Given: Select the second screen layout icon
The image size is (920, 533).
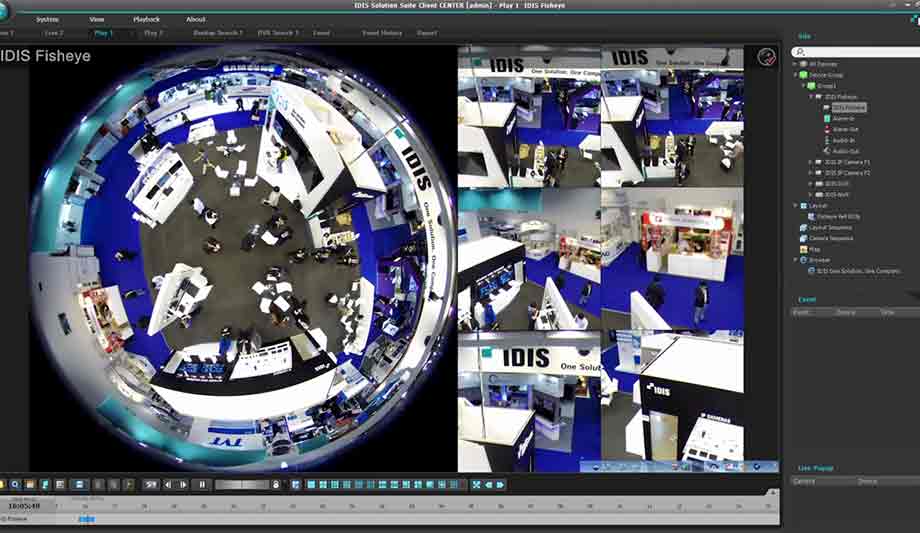Looking at the screenshot, I should coord(323,484).
